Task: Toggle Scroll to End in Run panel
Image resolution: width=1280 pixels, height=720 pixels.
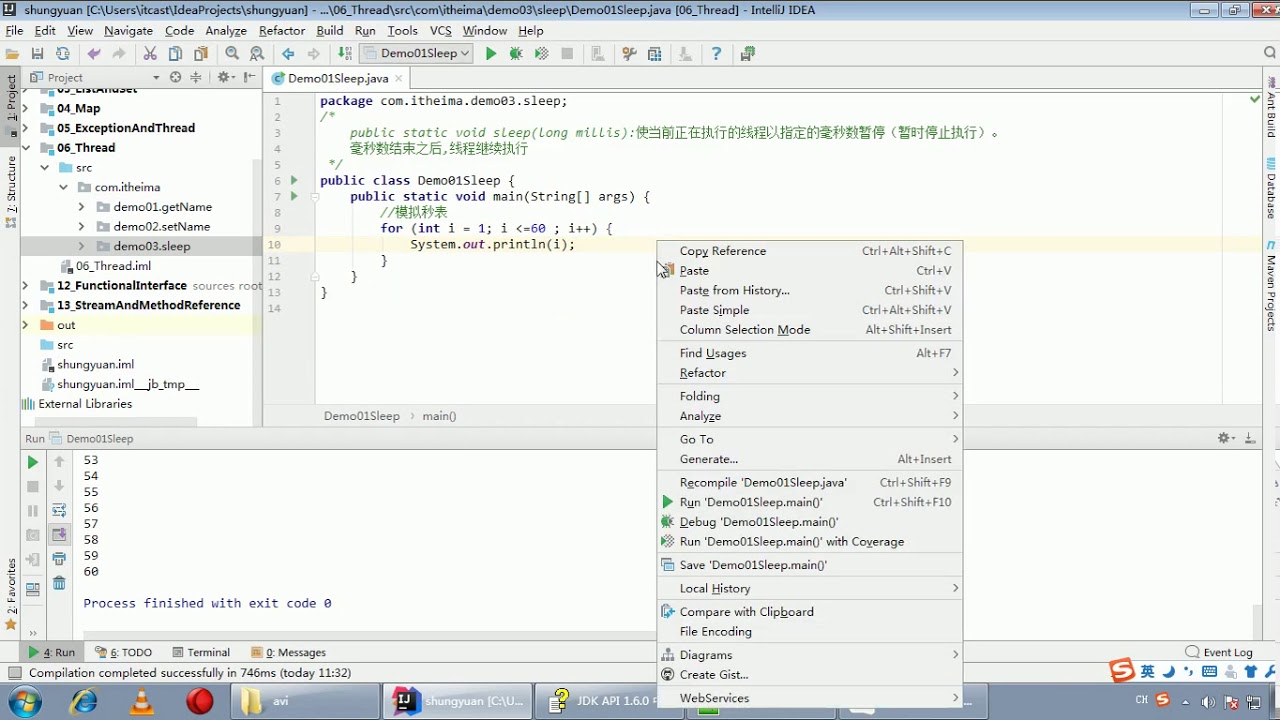Action: 59,535
